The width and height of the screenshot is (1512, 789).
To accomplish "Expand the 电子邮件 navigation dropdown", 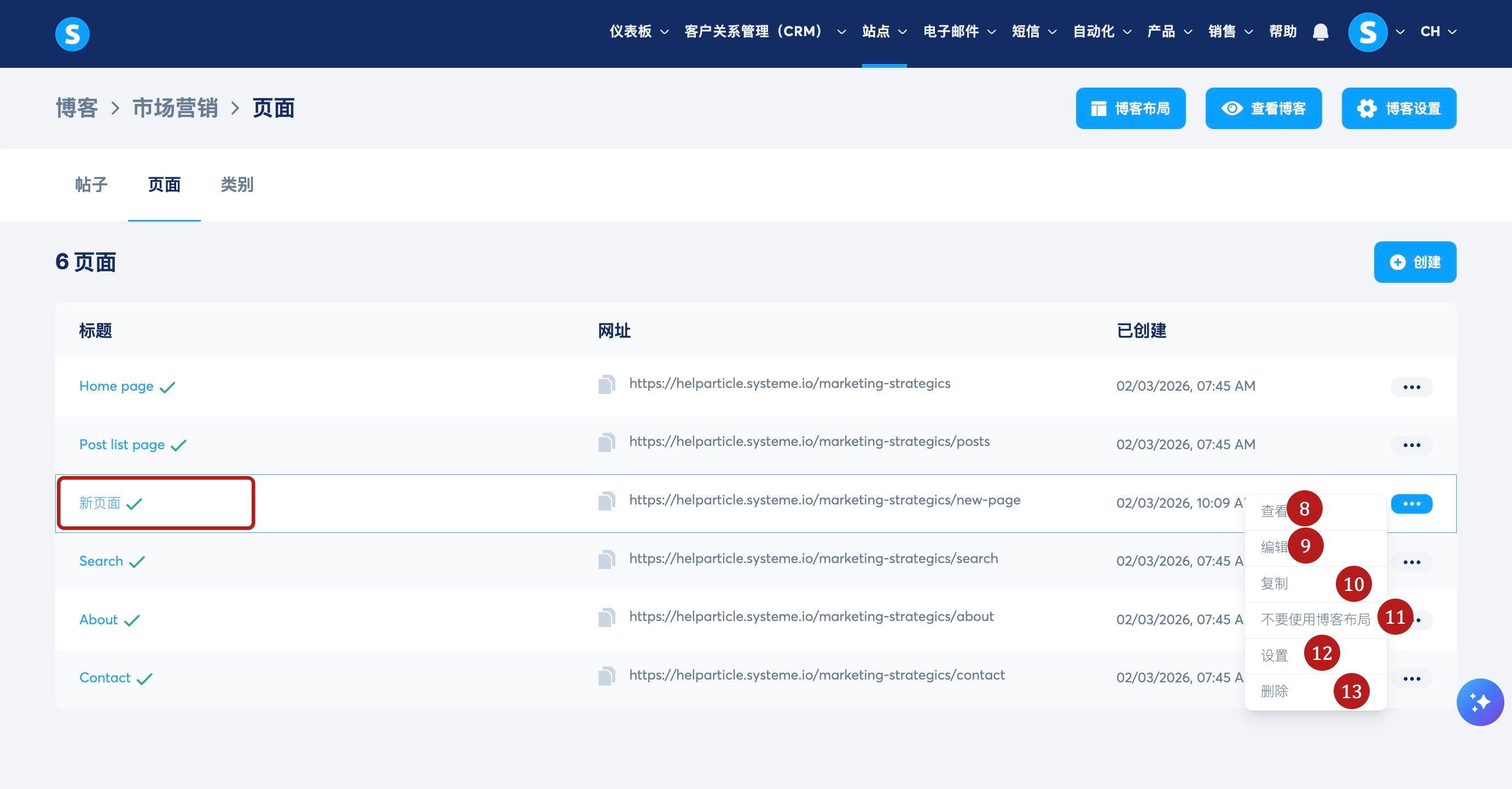I will click(x=958, y=32).
